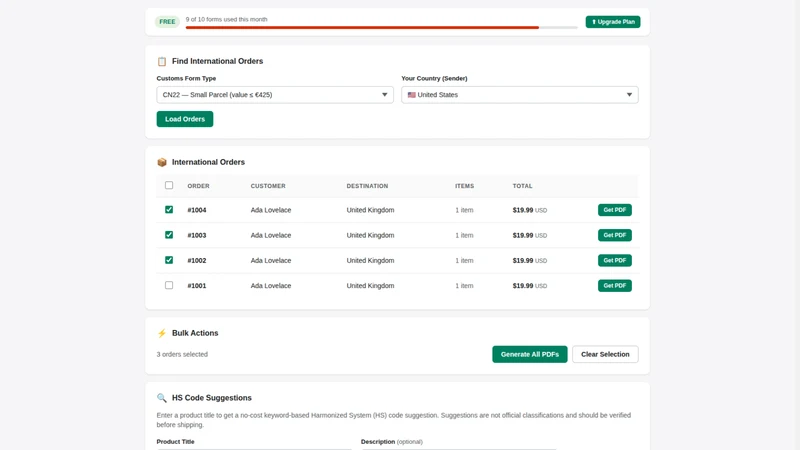Screen dimensions: 800x450
Task: Click Ada Lovelace in order #1004 row
Action: 271,210
